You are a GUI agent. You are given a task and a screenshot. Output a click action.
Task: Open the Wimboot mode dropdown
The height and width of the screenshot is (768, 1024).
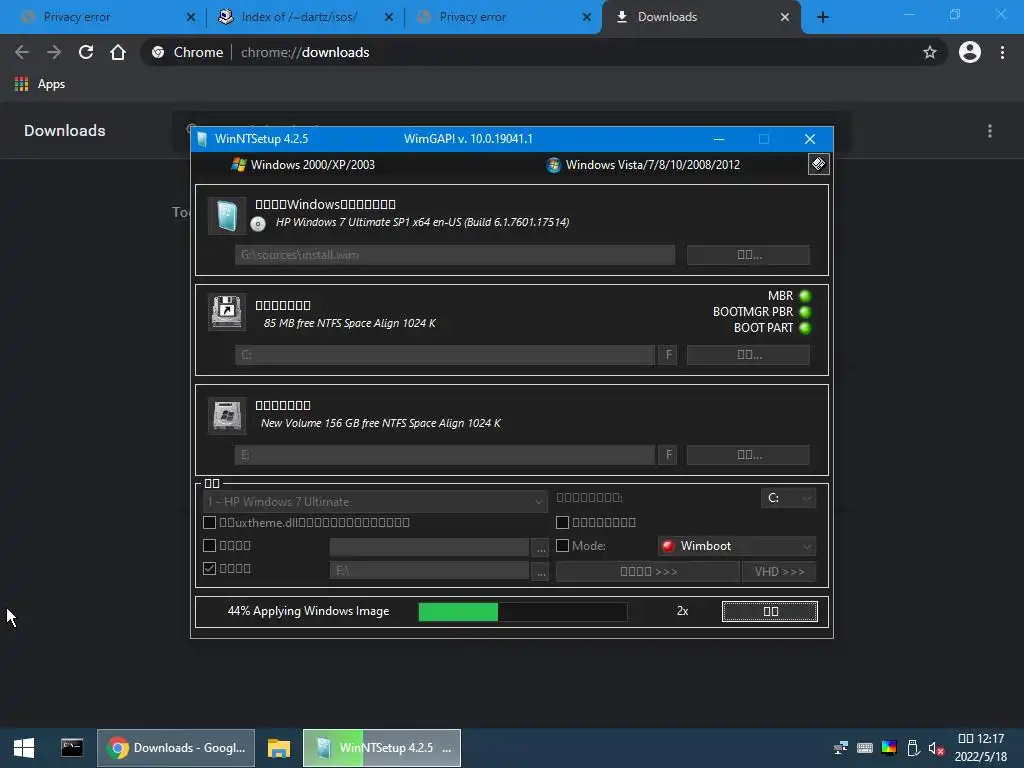tap(737, 546)
